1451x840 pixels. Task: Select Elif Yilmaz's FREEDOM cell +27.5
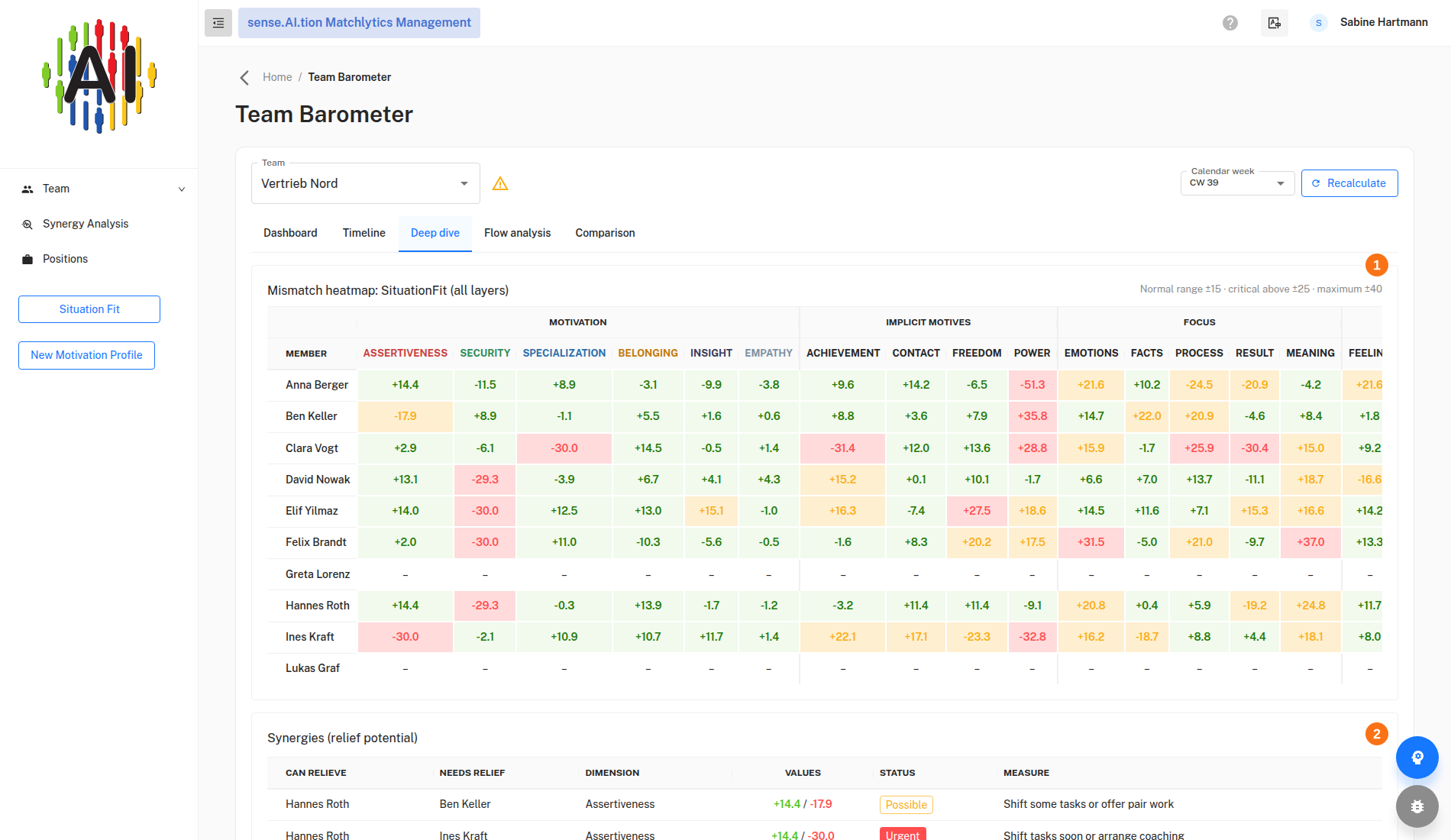pyautogui.click(x=977, y=511)
